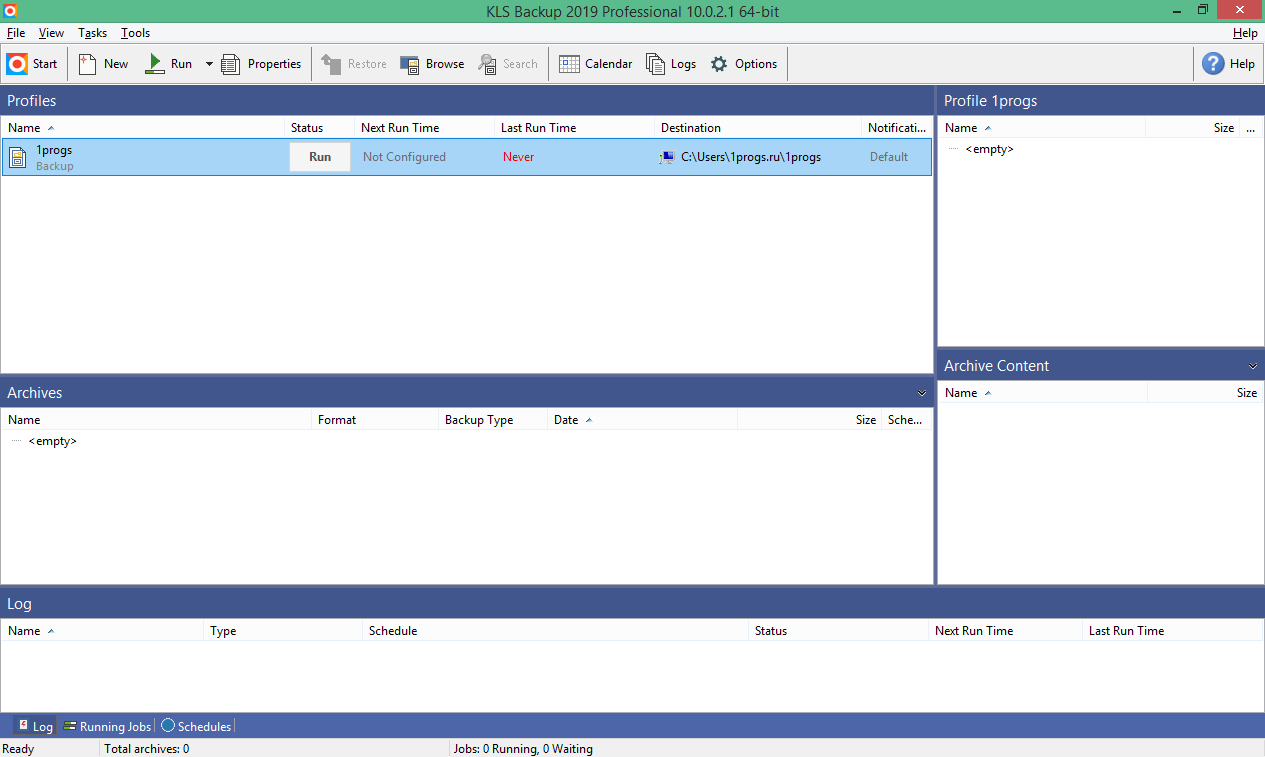Open the Tasks menu
Screen dimensions: 1265x757
pos(92,33)
